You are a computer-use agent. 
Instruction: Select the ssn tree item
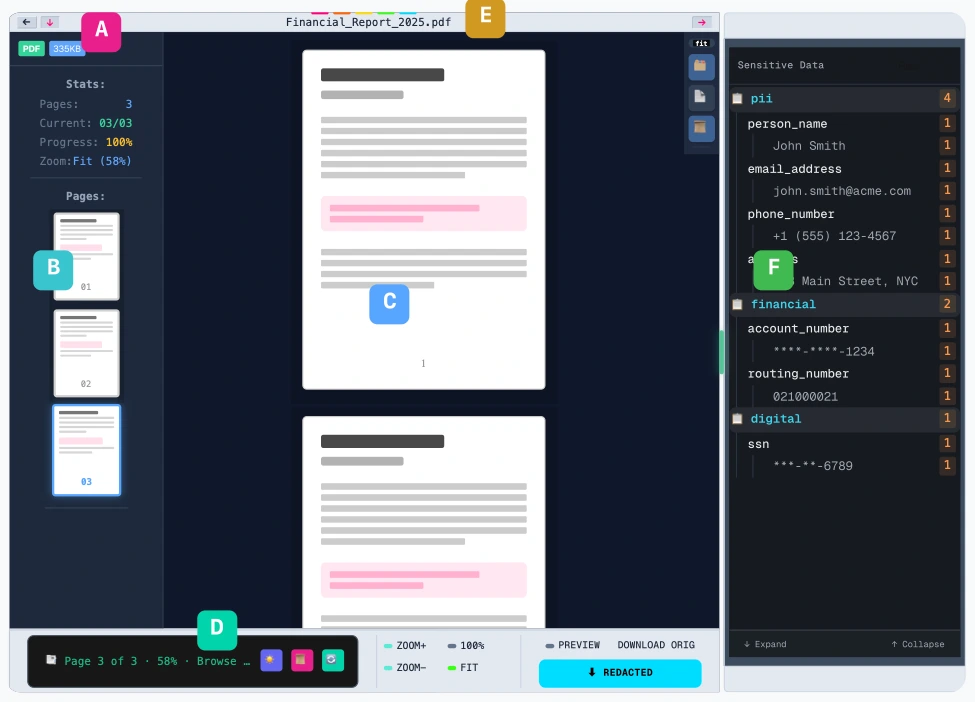846,444
